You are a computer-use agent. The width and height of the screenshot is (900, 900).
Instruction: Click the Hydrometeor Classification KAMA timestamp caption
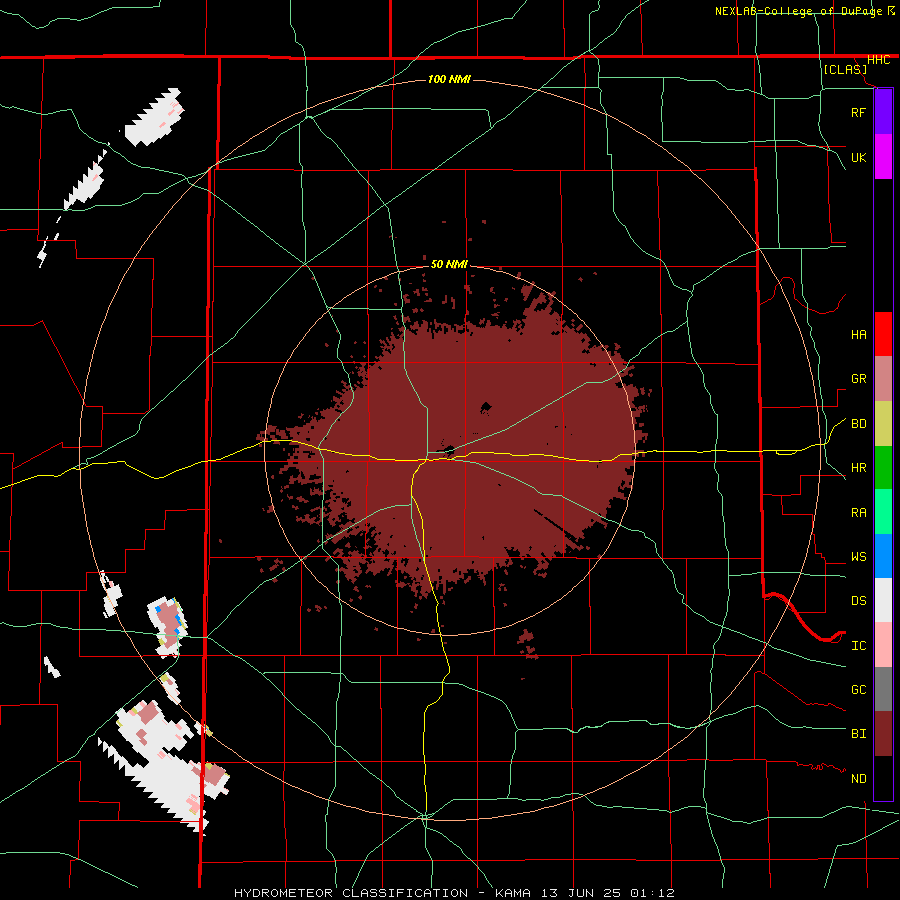point(454,893)
